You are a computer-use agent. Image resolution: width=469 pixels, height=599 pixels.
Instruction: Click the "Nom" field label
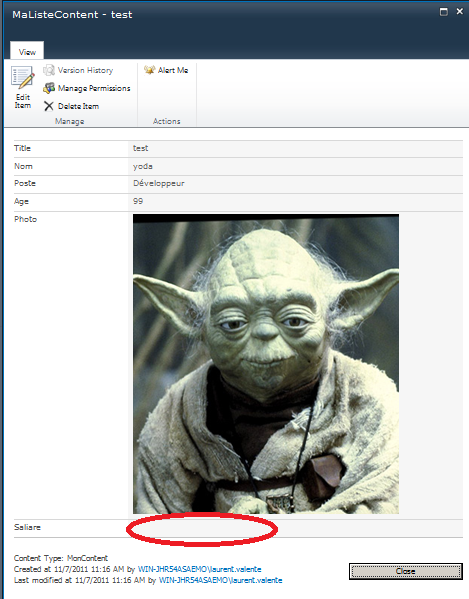click(23, 166)
